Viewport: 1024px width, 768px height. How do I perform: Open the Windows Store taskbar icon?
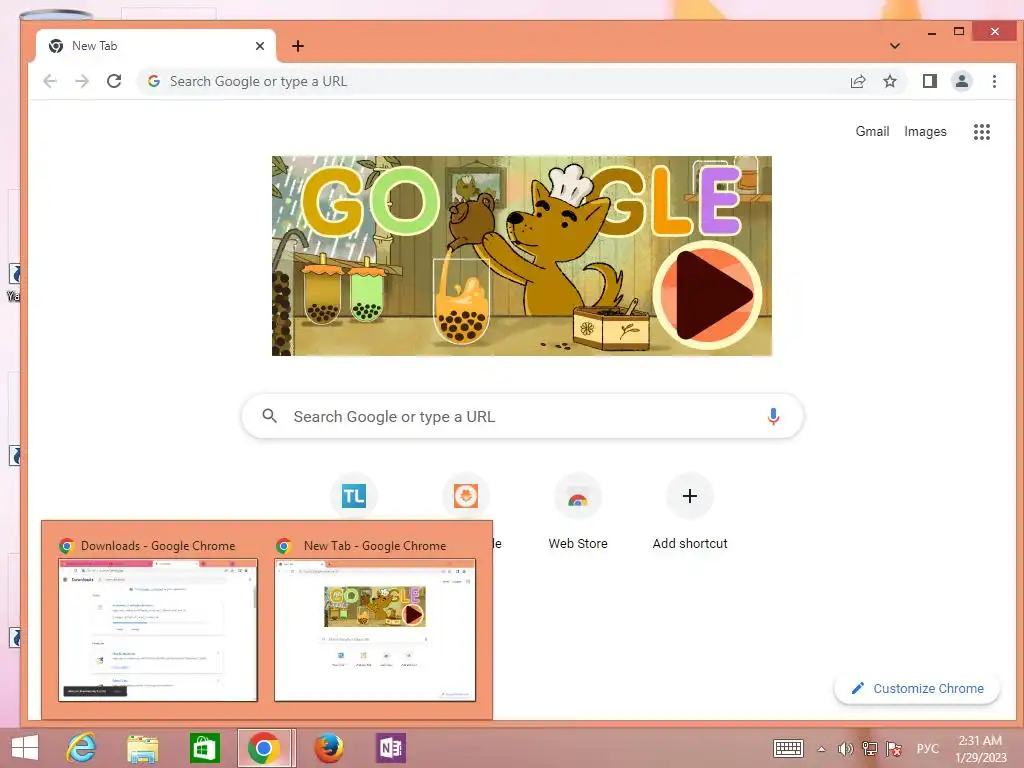tap(204, 748)
